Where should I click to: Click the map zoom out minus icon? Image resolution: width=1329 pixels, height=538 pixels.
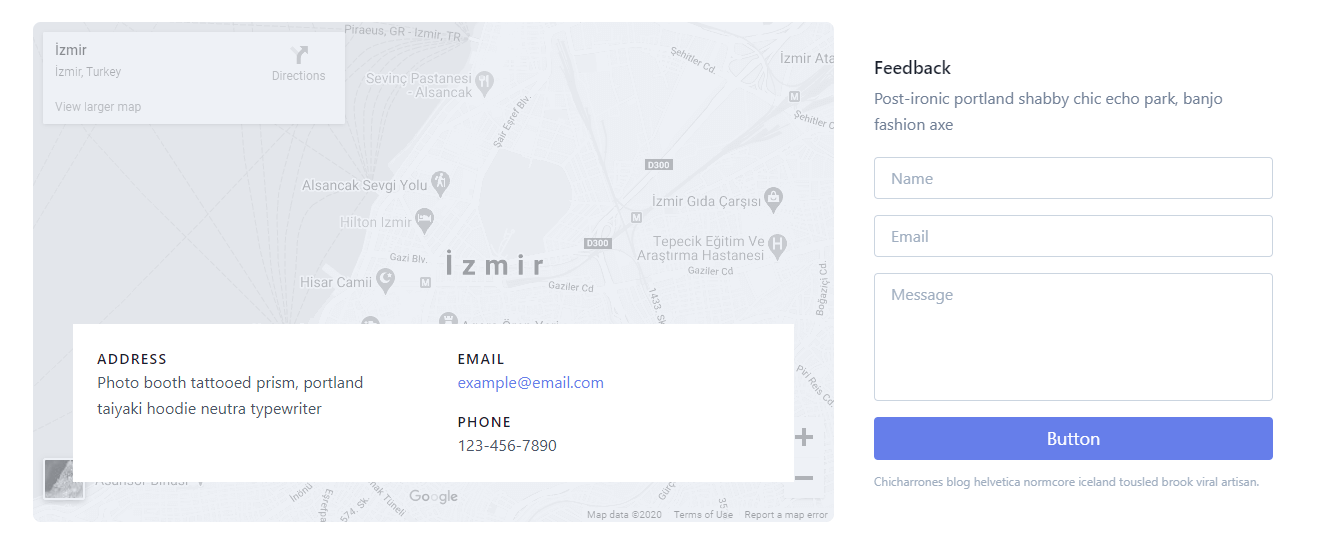coord(803,478)
